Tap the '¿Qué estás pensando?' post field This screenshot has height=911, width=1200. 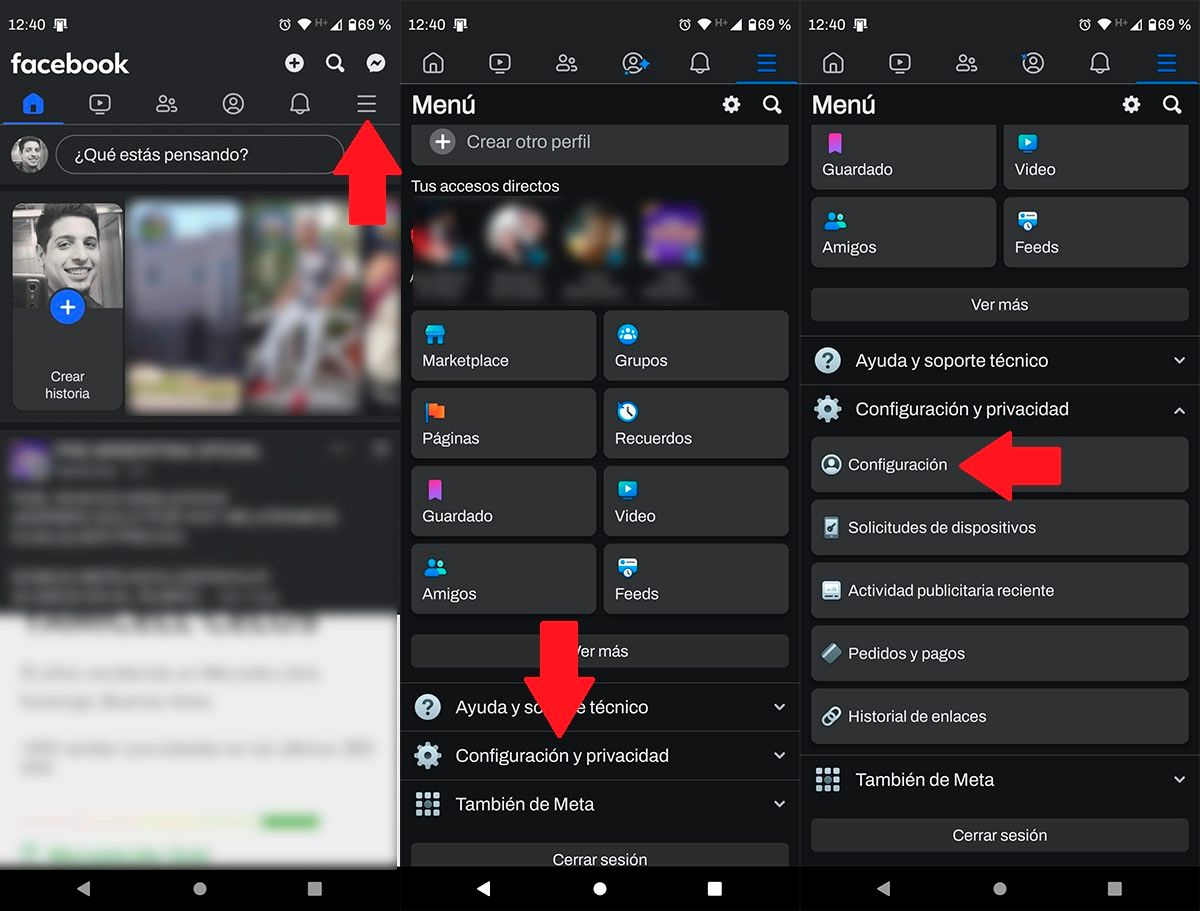pyautogui.click(x=200, y=155)
